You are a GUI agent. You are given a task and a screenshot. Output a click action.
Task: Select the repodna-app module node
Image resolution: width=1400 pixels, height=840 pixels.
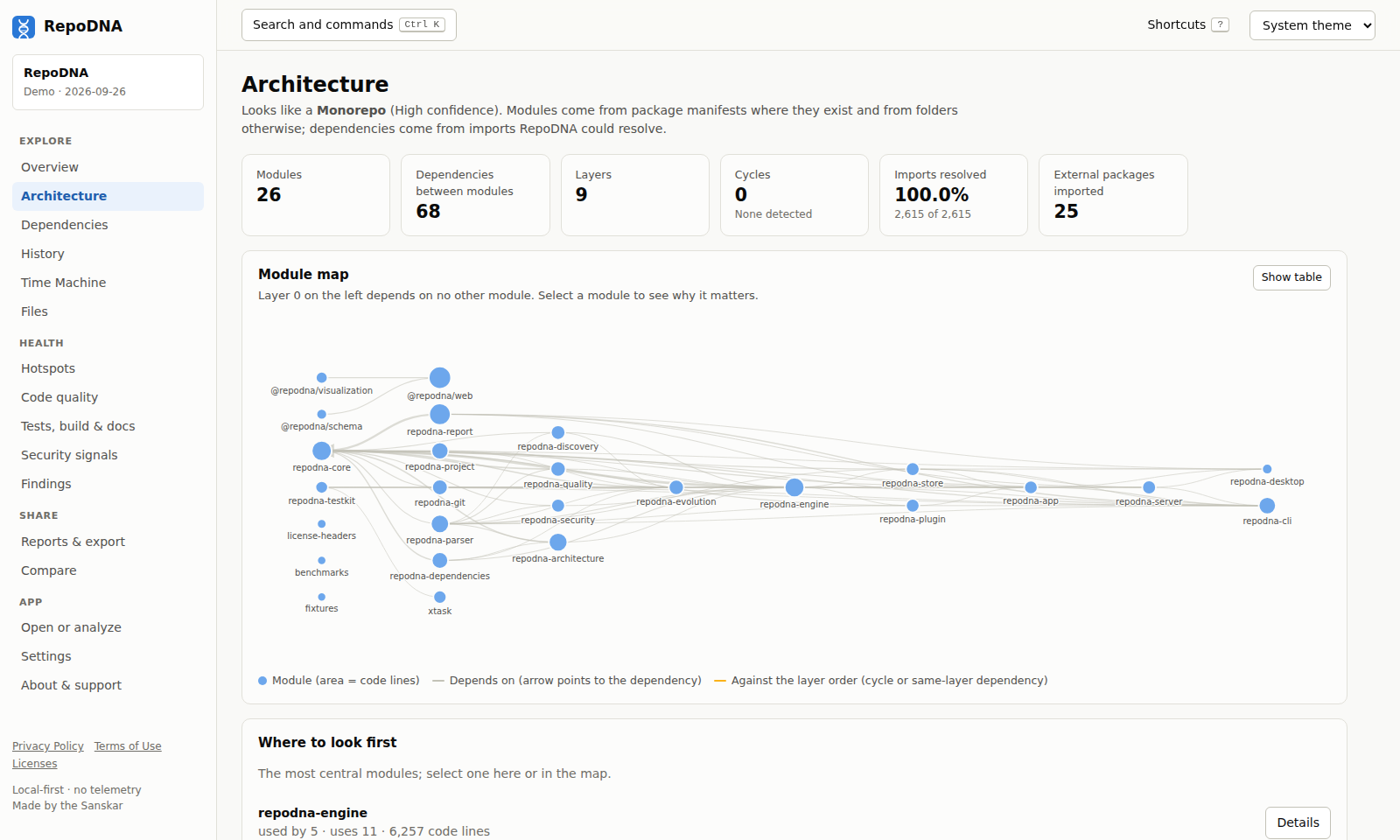point(1031,487)
